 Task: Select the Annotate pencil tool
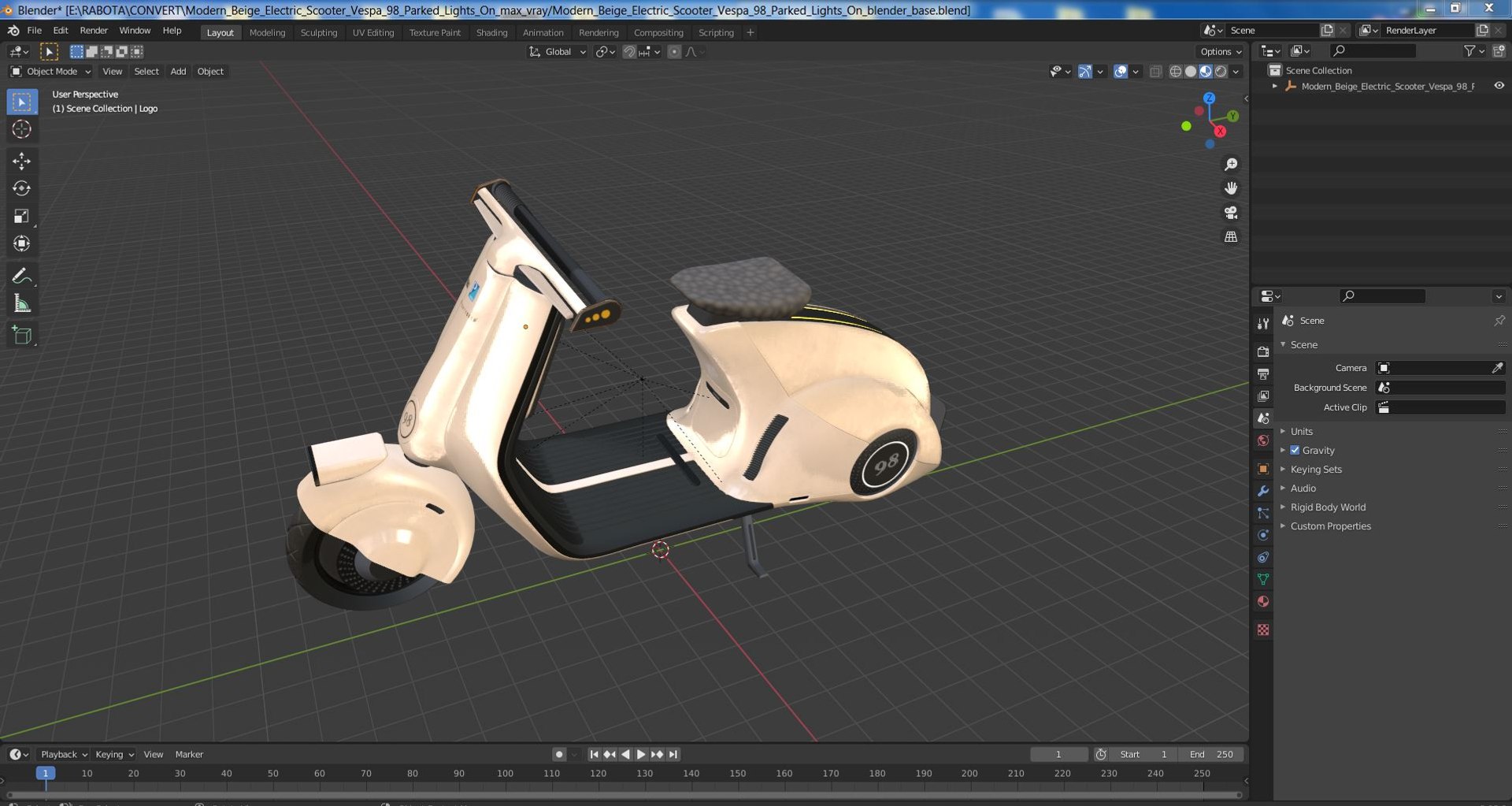[x=21, y=276]
